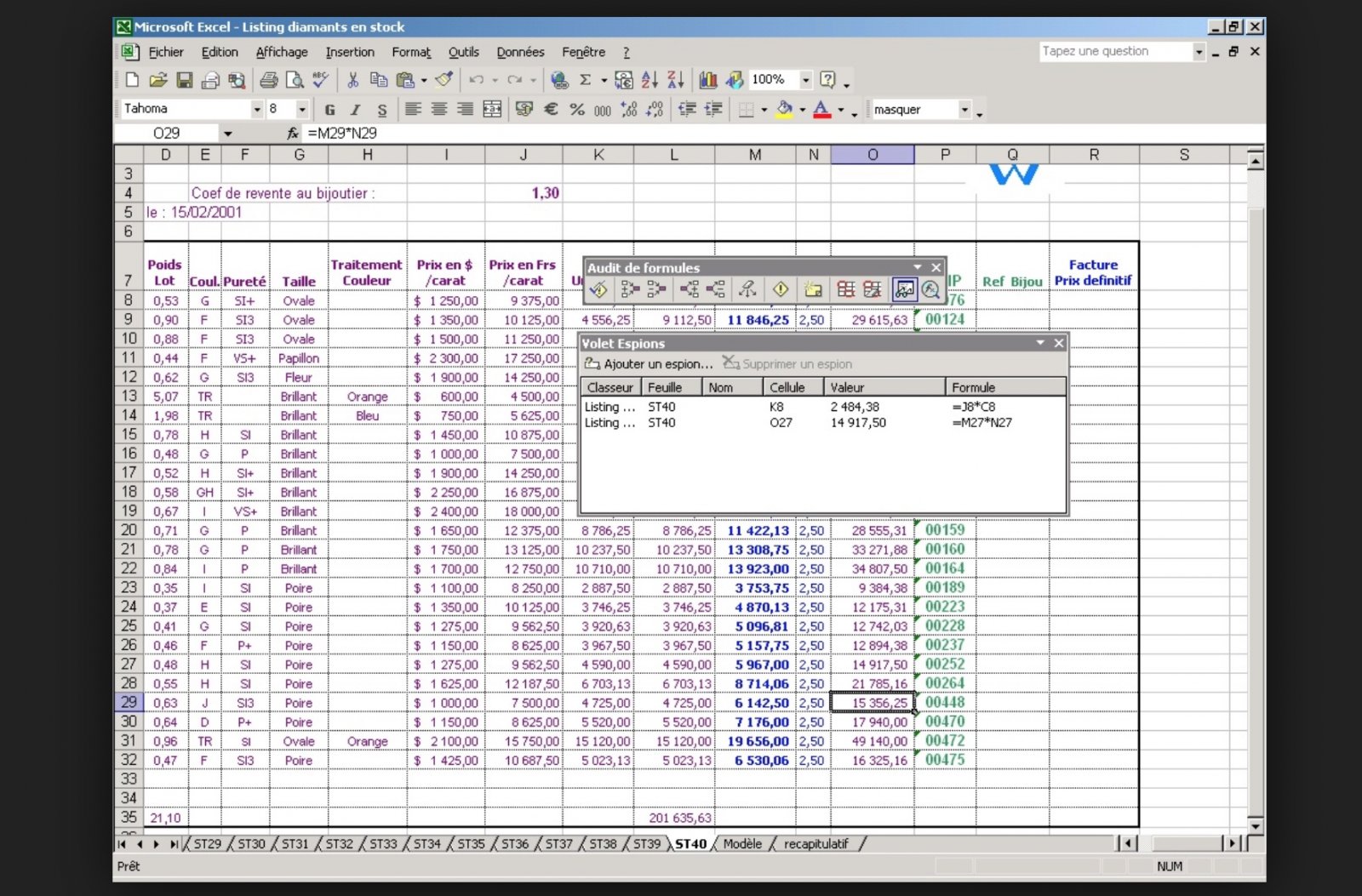Expand the zoom 100% dropdown

pos(805,80)
